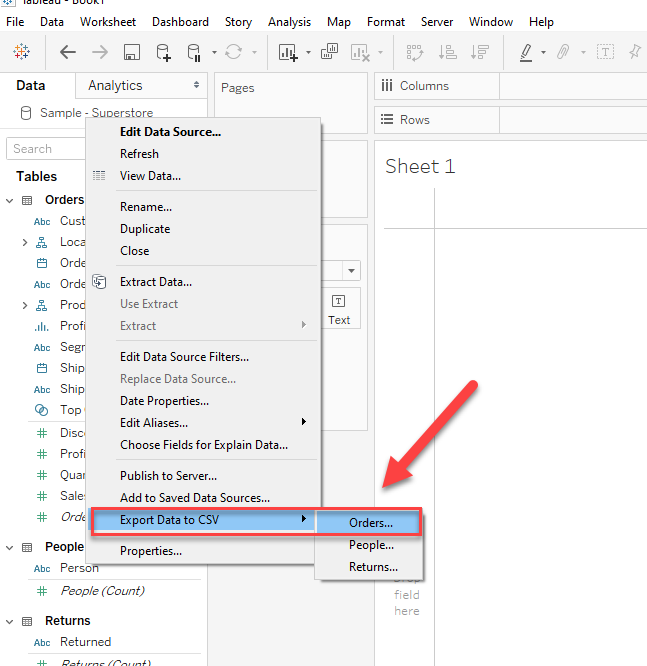Click the Swap Rows and Columns icon
This screenshot has width=647, height=666.
pyautogui.click(x=415, y=53)
